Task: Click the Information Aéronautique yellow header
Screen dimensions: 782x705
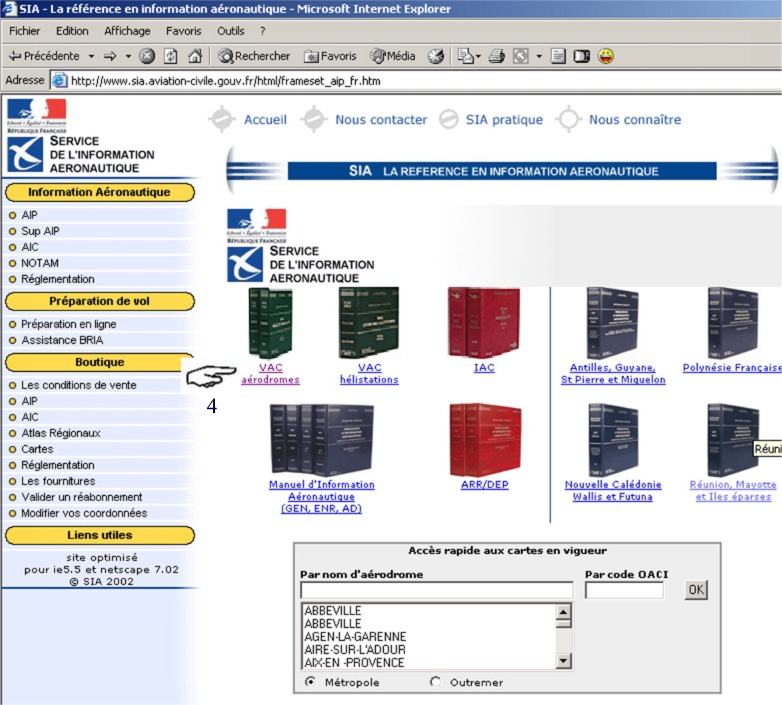Action: tap(99, 192)
